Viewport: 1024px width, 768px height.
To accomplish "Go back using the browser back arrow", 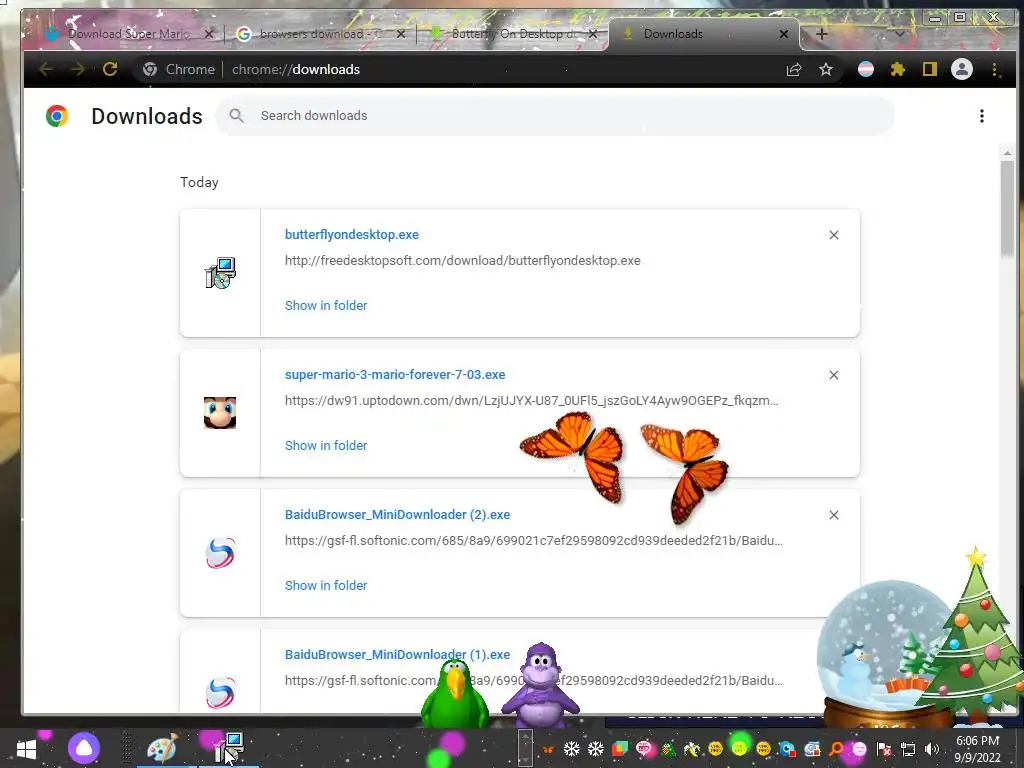I will click(46, 69).
